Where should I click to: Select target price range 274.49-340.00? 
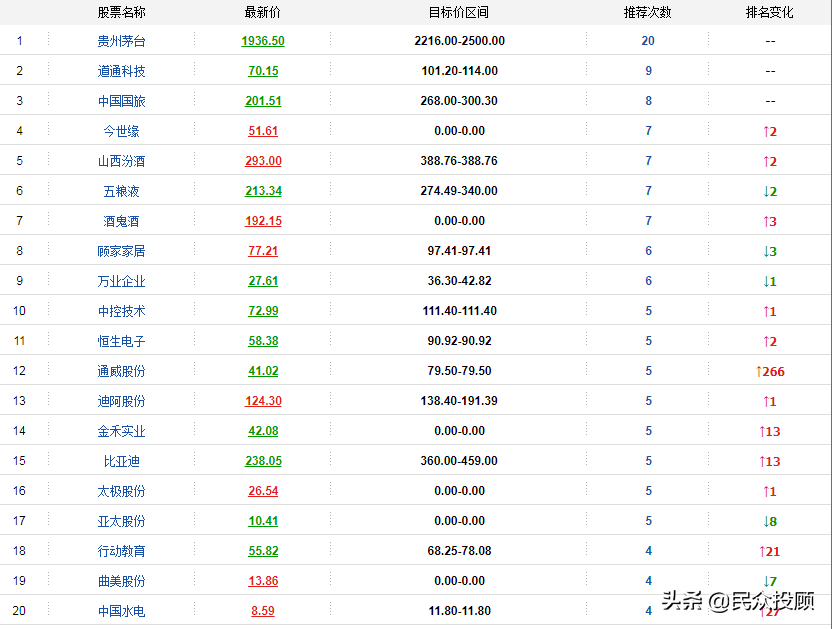coord(459,191)
